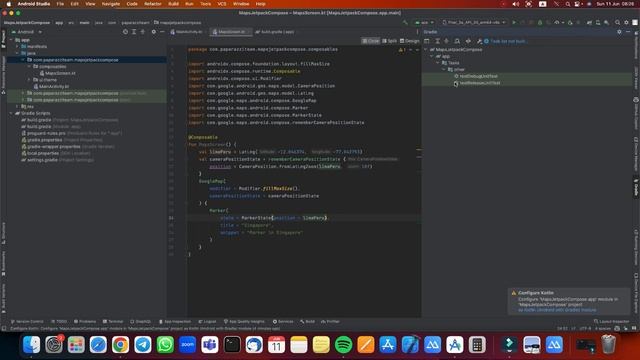Open the Logcat tool window button
Image resolution: width=640 pixels, height=360 pixels.
click(x=207, y=322)
